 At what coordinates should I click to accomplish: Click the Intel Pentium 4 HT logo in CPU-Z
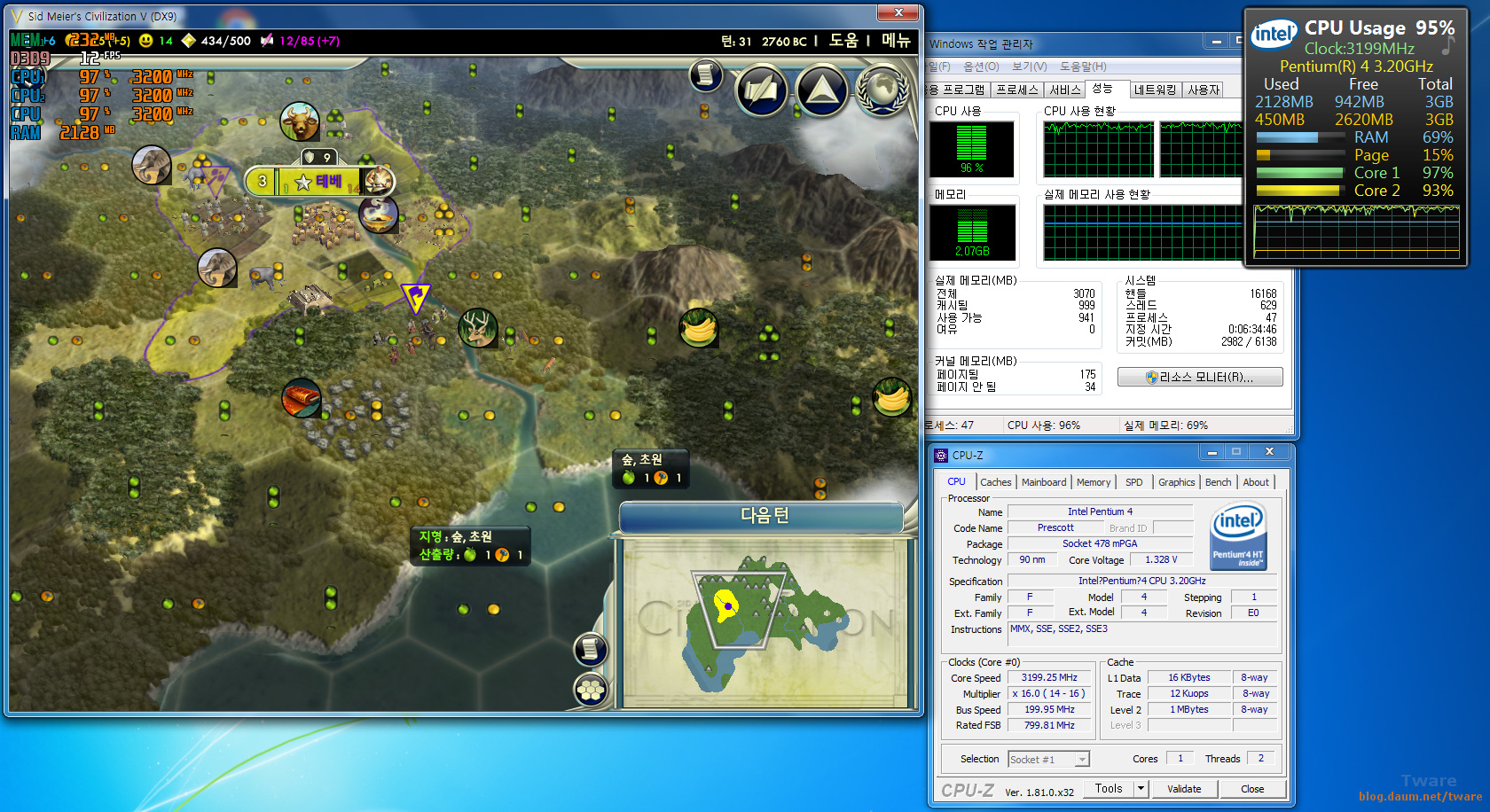point(1239,536)
